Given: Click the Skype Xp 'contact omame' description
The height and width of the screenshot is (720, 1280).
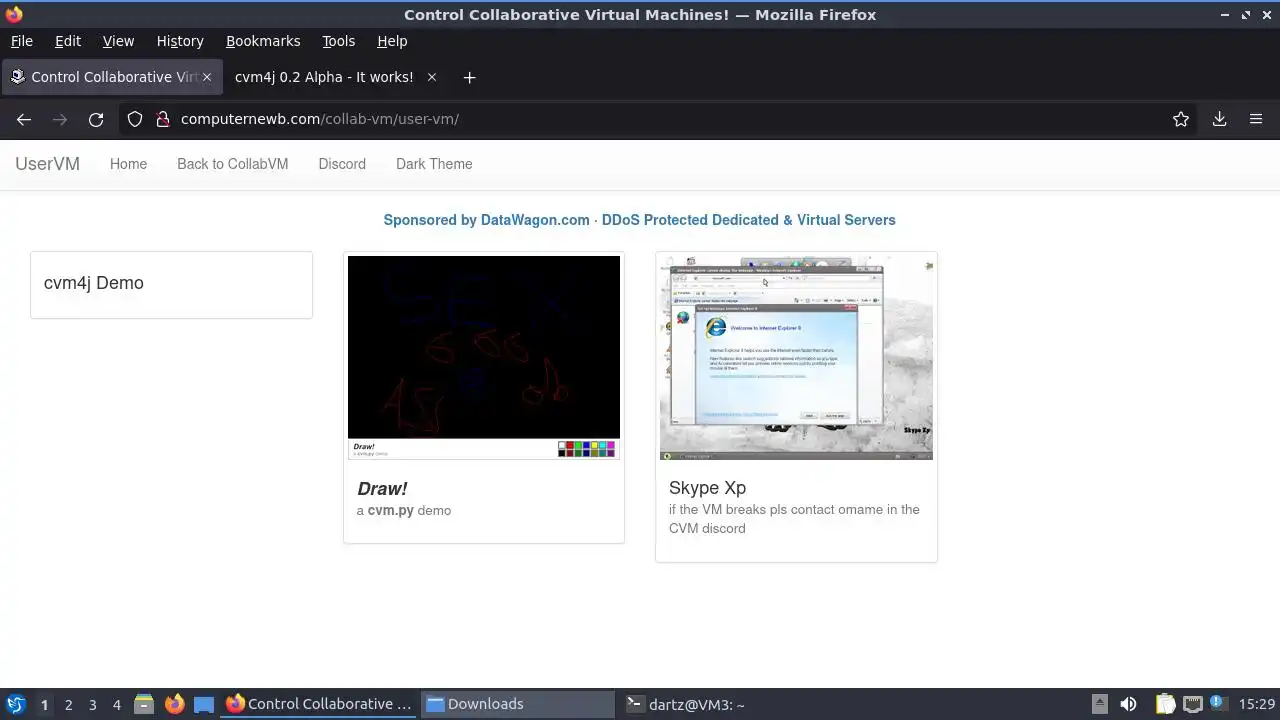Looking at the screenshot, I should tap(794, 519).
